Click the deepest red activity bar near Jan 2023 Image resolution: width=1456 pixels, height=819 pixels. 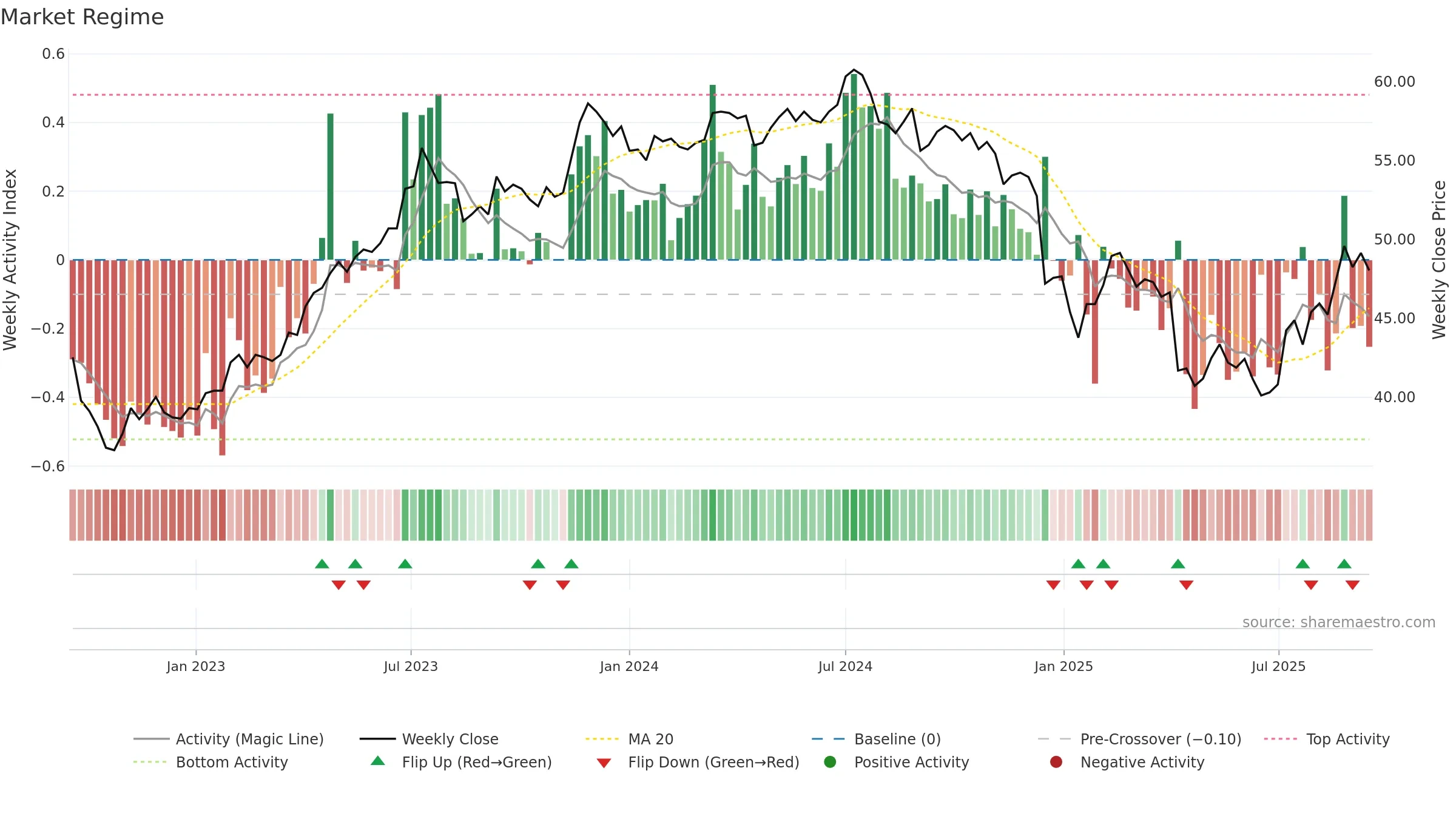[222, 357]
